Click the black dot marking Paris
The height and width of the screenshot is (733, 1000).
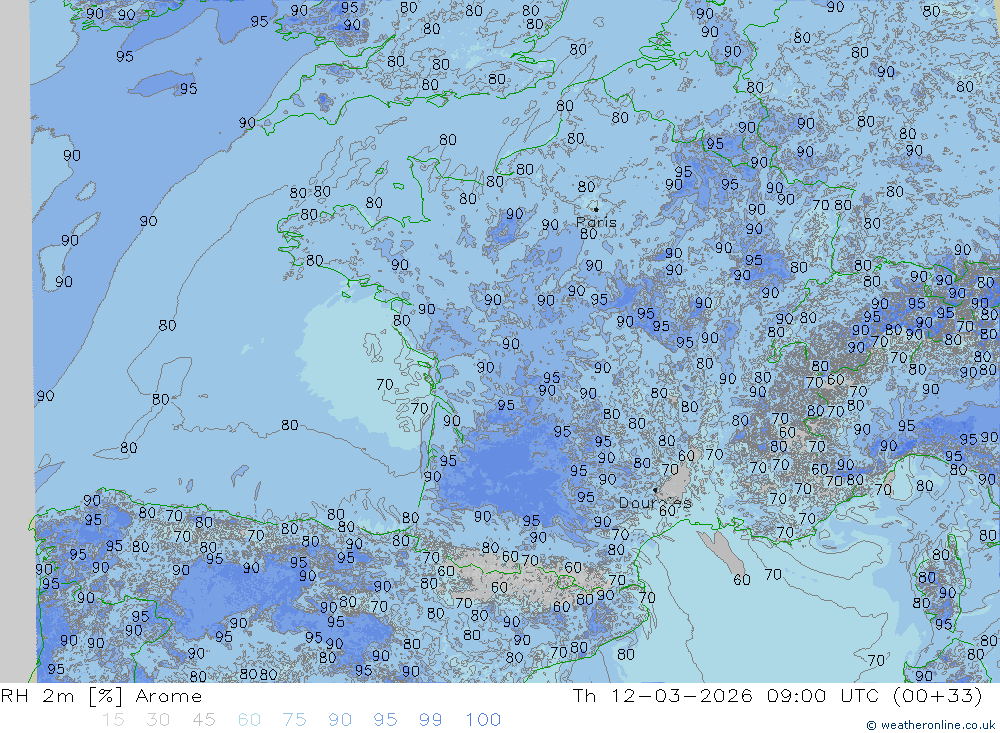tap(596, 209)
